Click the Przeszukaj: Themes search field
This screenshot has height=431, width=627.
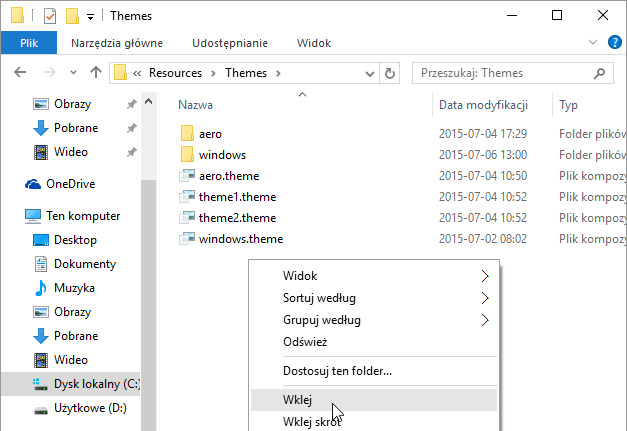tap(505, 73)
